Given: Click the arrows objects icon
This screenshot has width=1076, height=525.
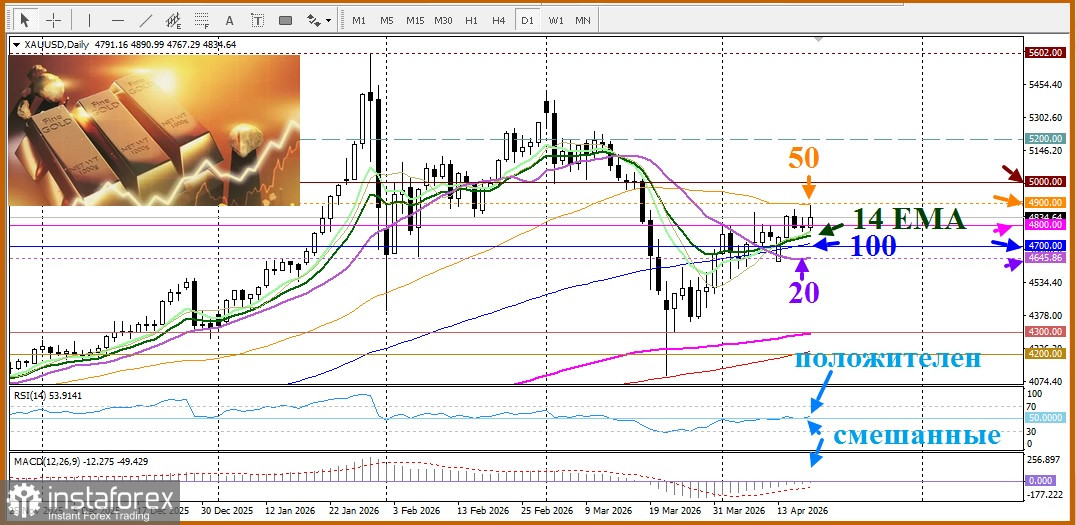Looking at the screenshot, I should pyautogui.click(x=314, y=20).
